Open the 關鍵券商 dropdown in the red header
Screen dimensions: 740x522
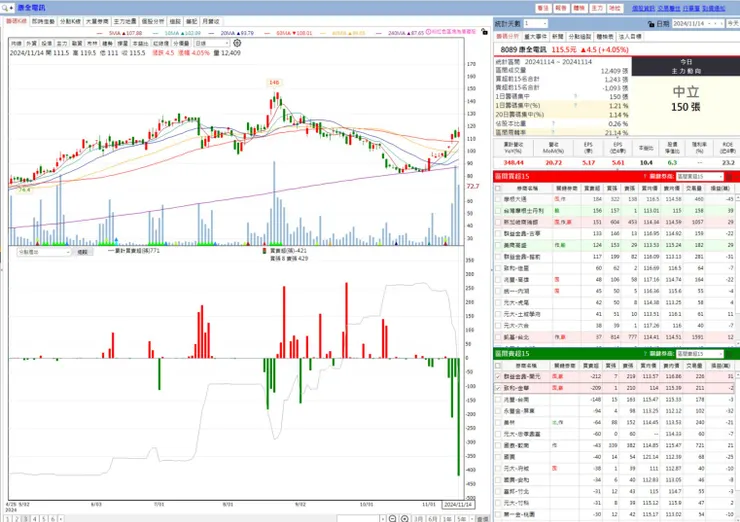tap(699, 177)
